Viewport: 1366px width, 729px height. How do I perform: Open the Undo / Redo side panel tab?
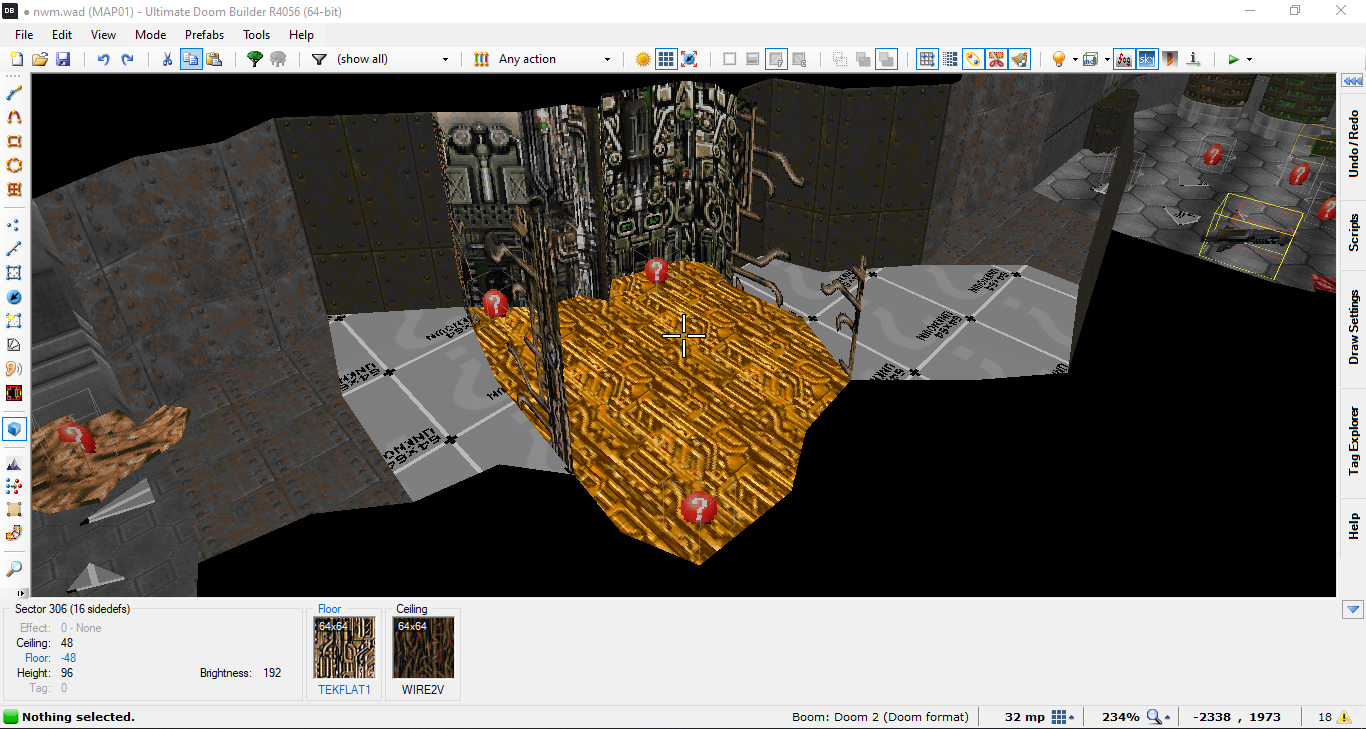coord(1353,144)
